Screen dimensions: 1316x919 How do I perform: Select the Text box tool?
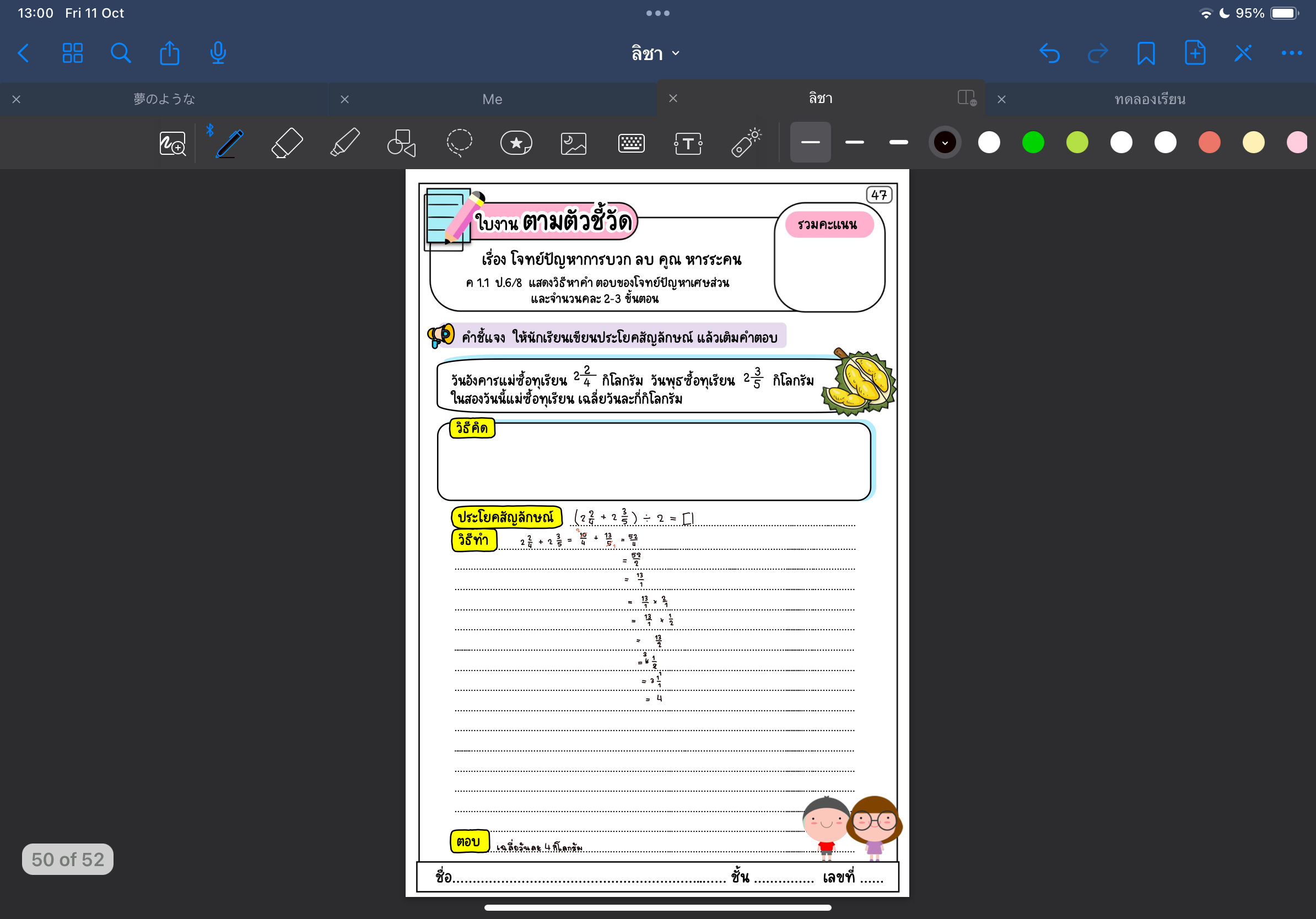pyautogui.click(x=688, y=143)
